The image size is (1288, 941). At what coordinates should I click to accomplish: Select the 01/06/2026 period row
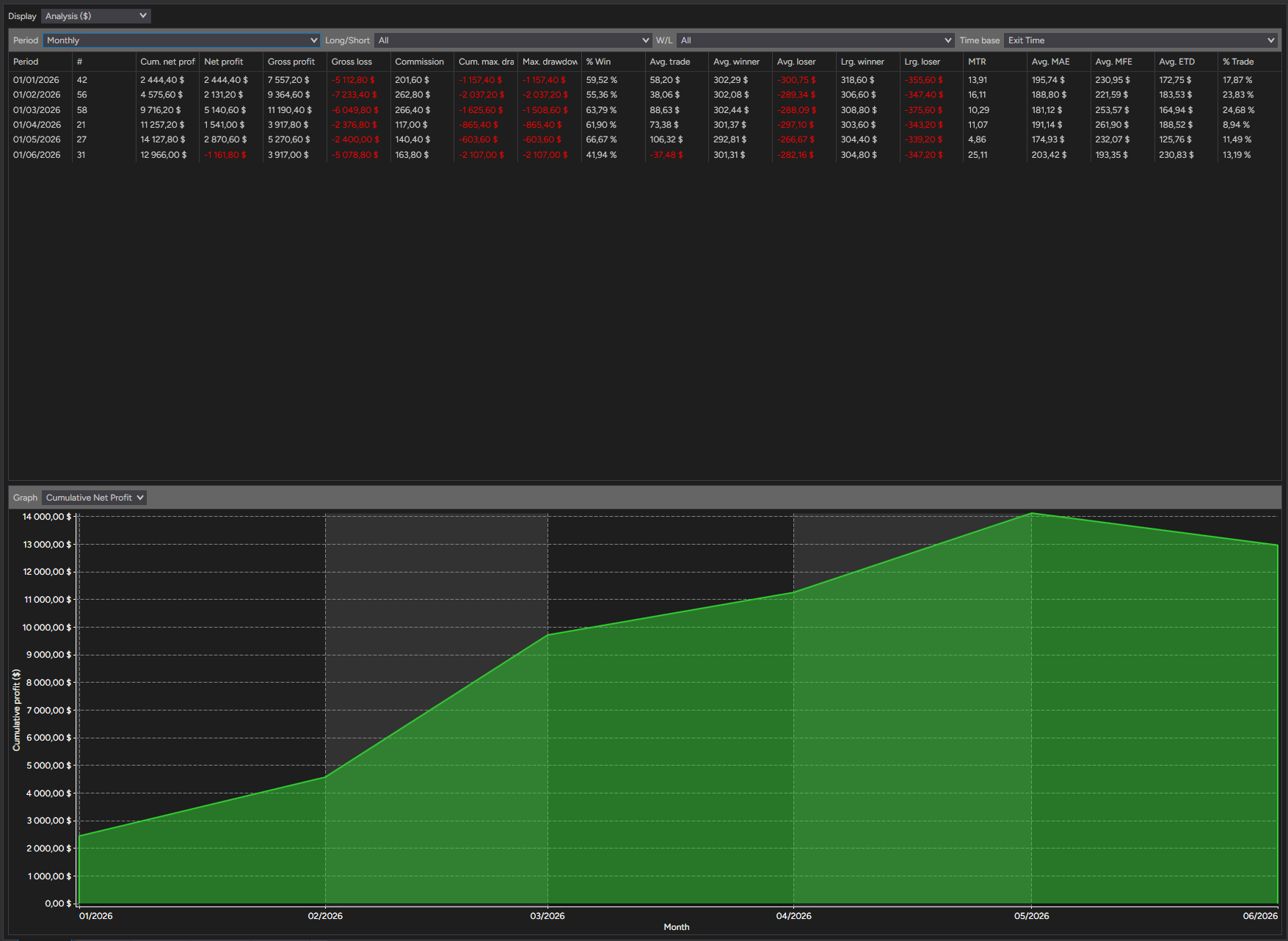coord(644,155)
